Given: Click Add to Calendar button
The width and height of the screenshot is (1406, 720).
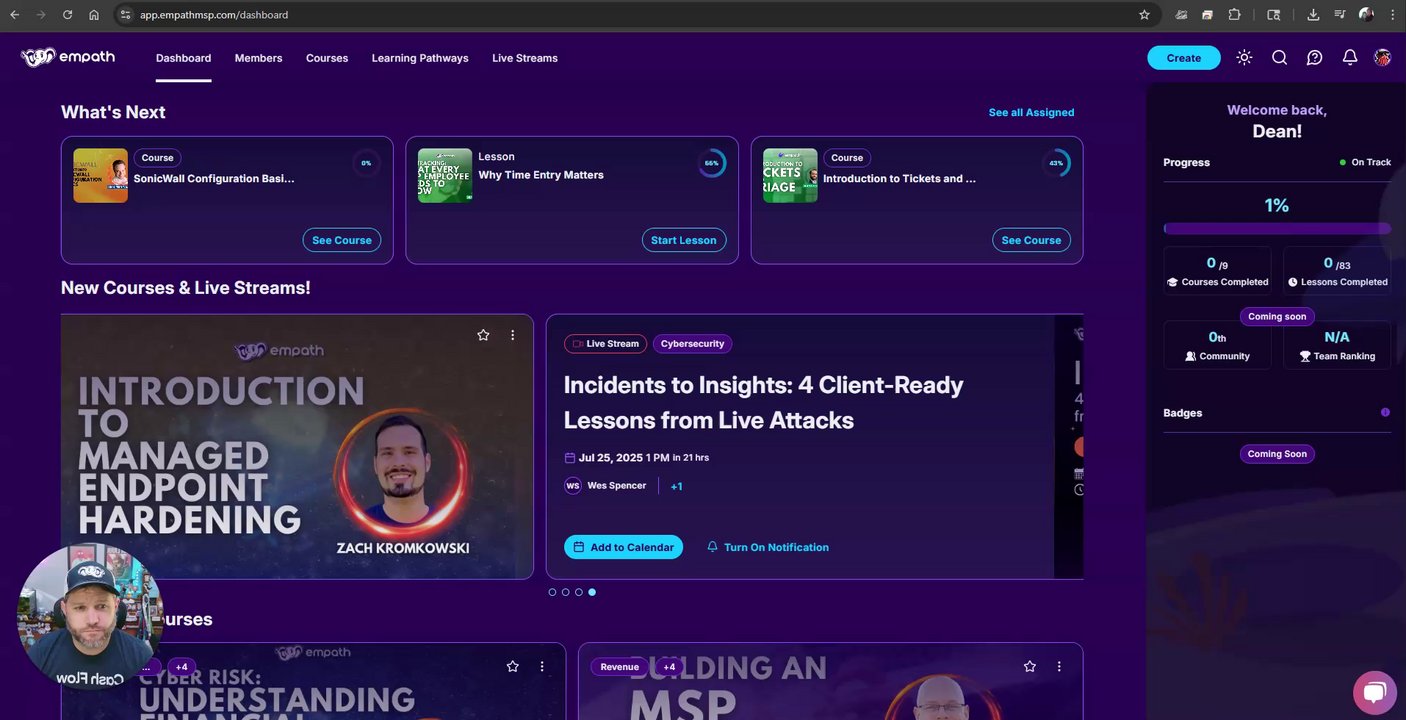Looking at the screenshot, I should [623, 547].
